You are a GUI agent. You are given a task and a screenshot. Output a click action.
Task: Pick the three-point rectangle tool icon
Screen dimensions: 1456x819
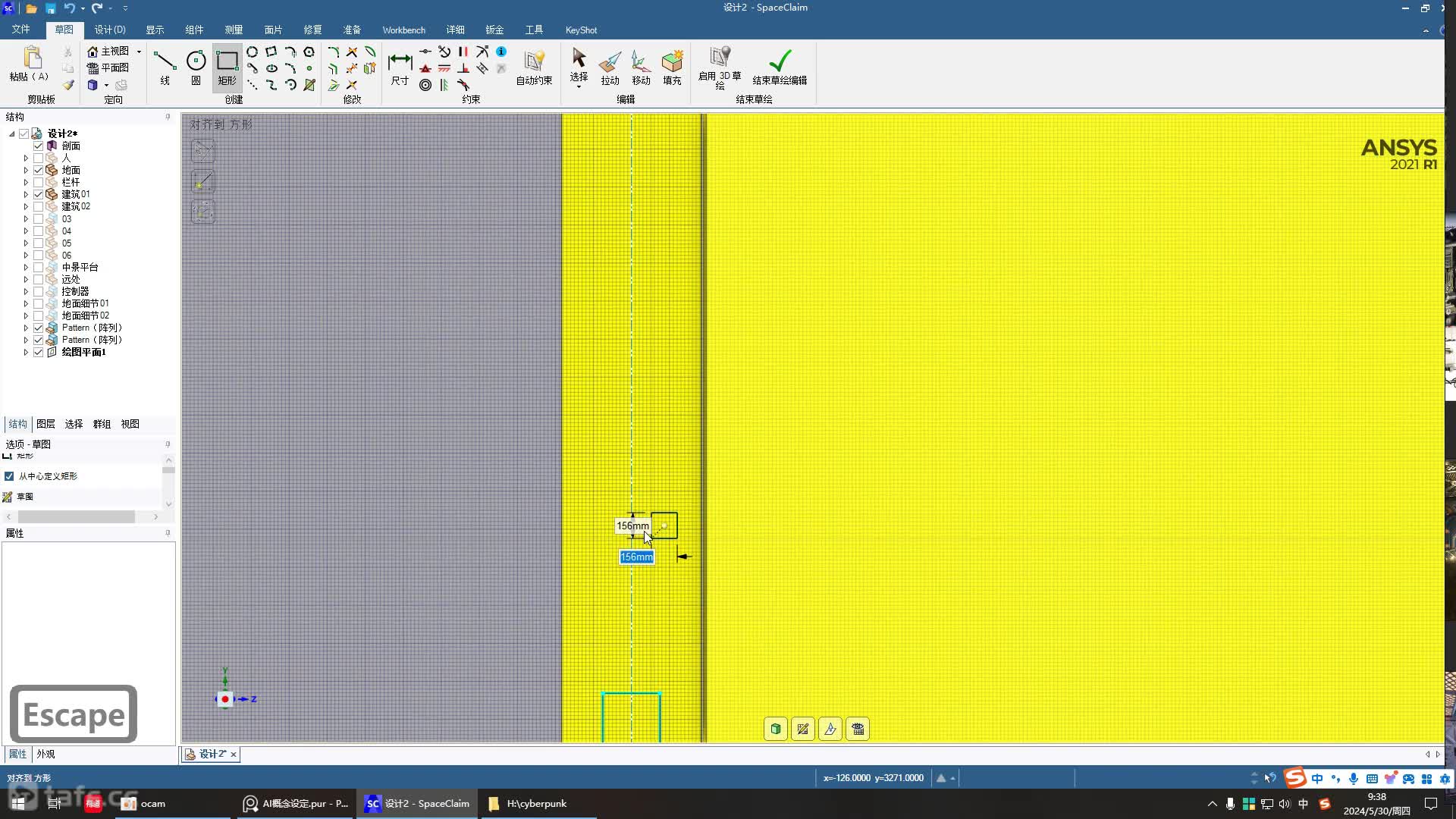coord(271,52)
